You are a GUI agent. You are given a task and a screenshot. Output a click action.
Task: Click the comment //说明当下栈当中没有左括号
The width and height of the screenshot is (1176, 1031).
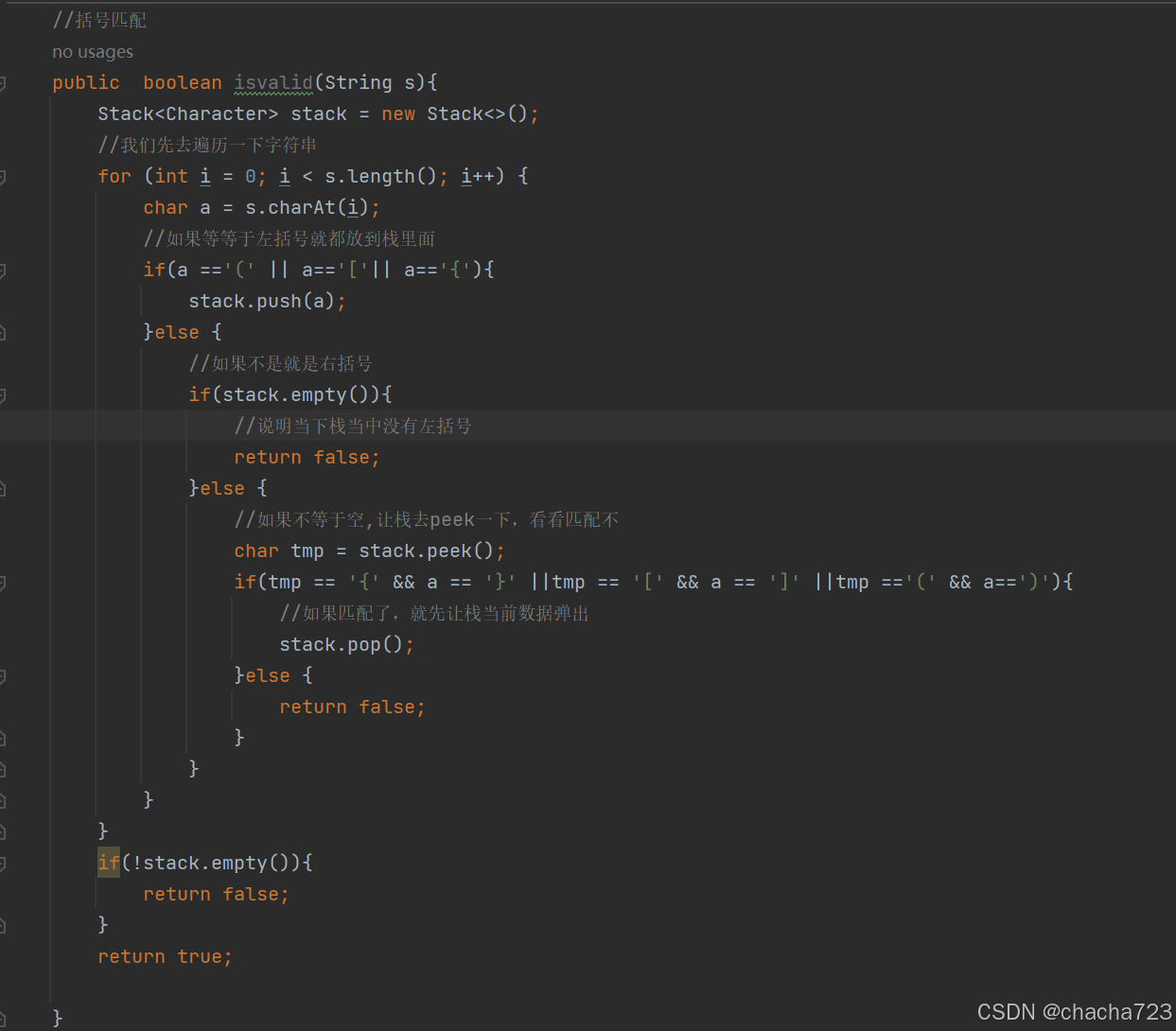pos(353,427)
